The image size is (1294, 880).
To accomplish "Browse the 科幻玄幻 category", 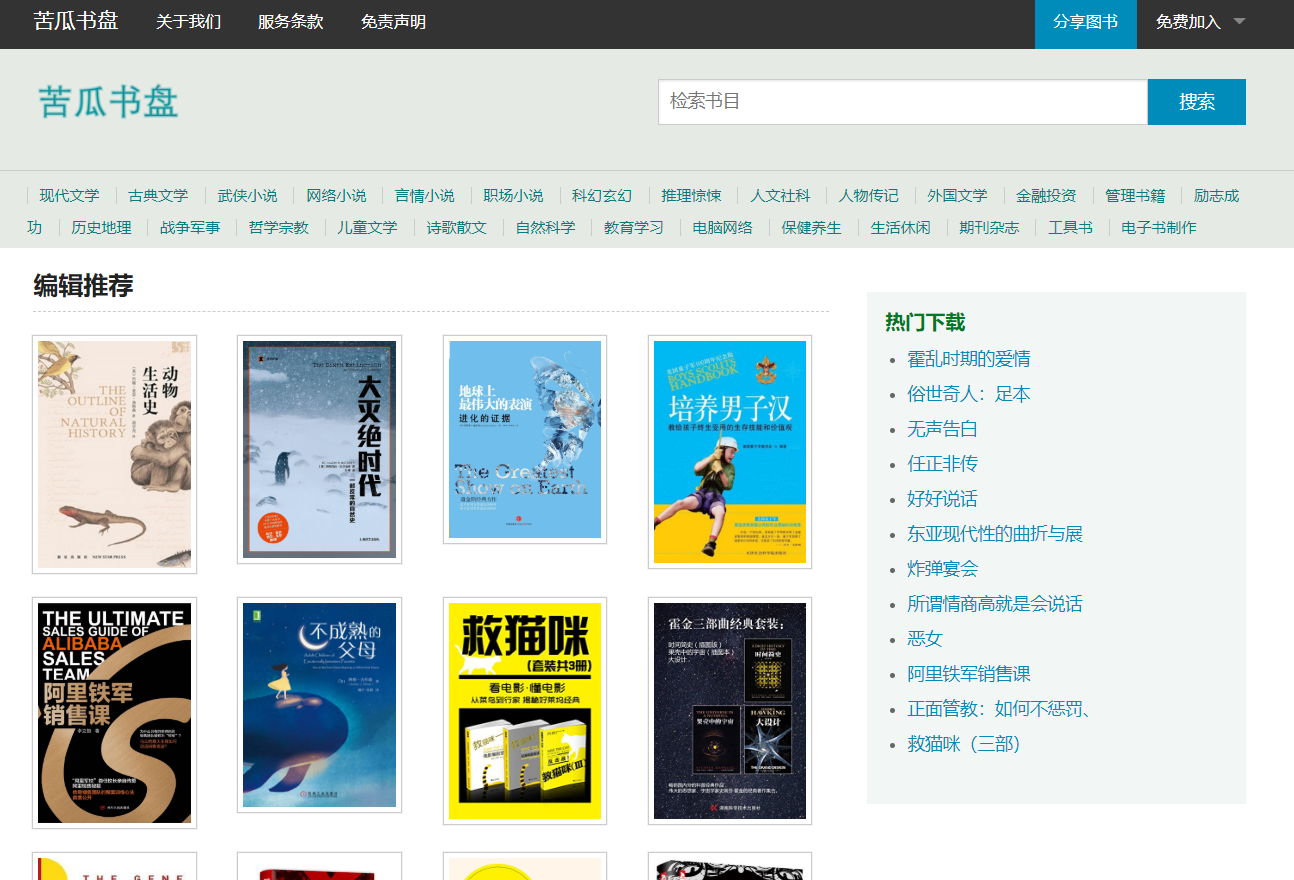I will tap(602, 196).
